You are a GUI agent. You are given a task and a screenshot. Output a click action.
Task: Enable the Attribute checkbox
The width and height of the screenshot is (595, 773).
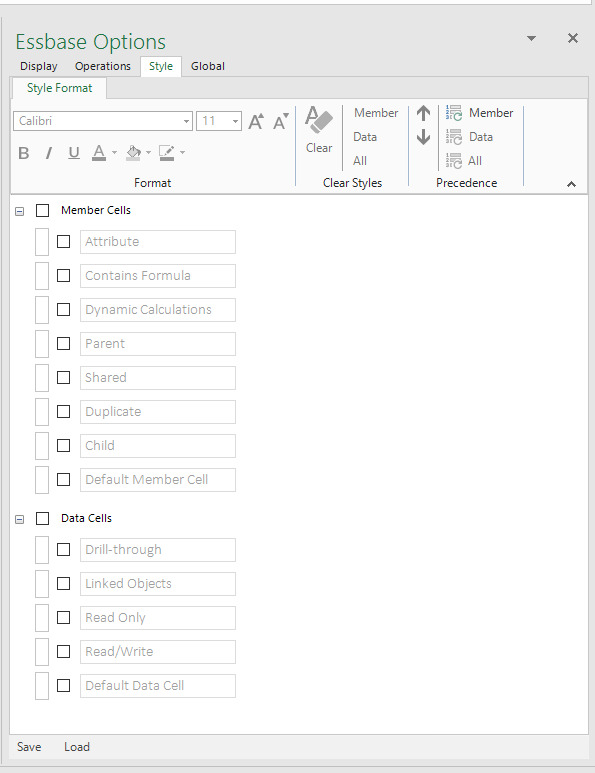coord(64,242)
